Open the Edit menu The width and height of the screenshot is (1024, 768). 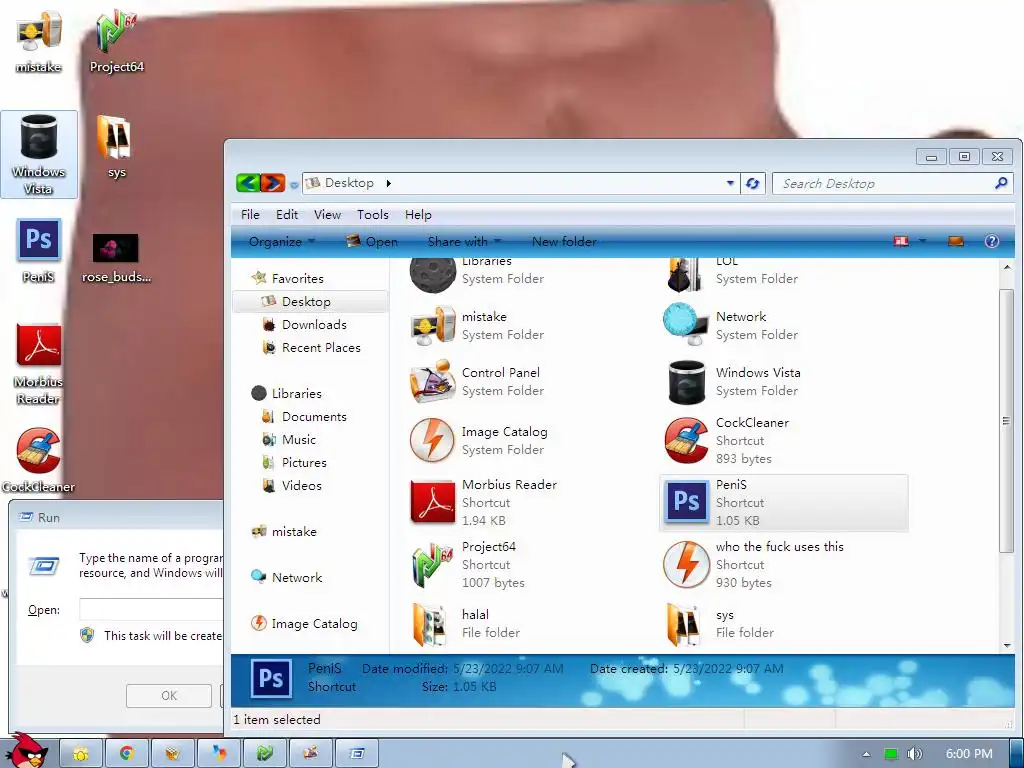287,215
